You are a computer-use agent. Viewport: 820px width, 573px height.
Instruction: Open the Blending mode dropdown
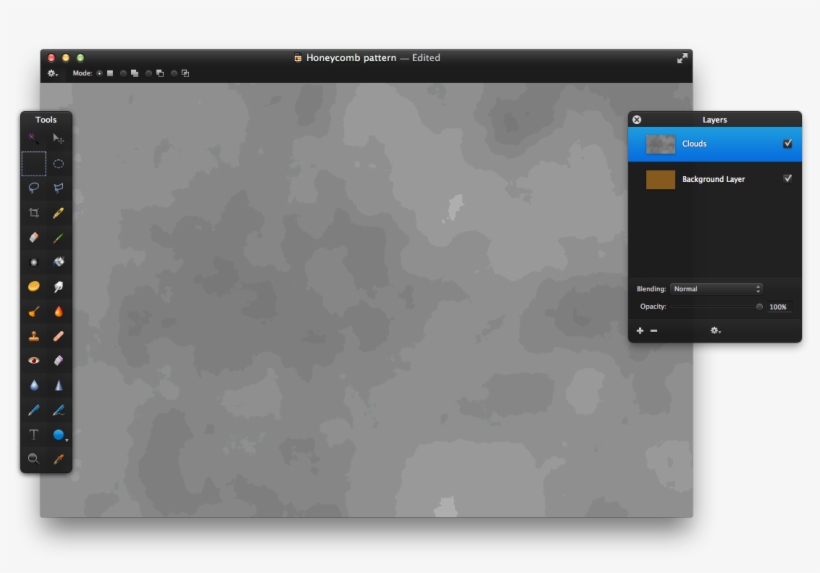click(x=716, y=289)
